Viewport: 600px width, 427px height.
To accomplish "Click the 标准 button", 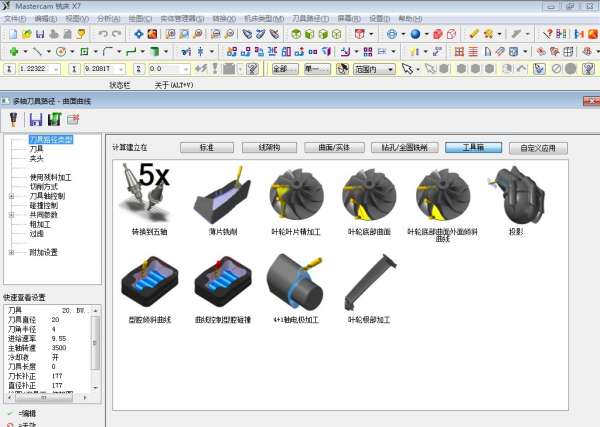I will 207,148.
